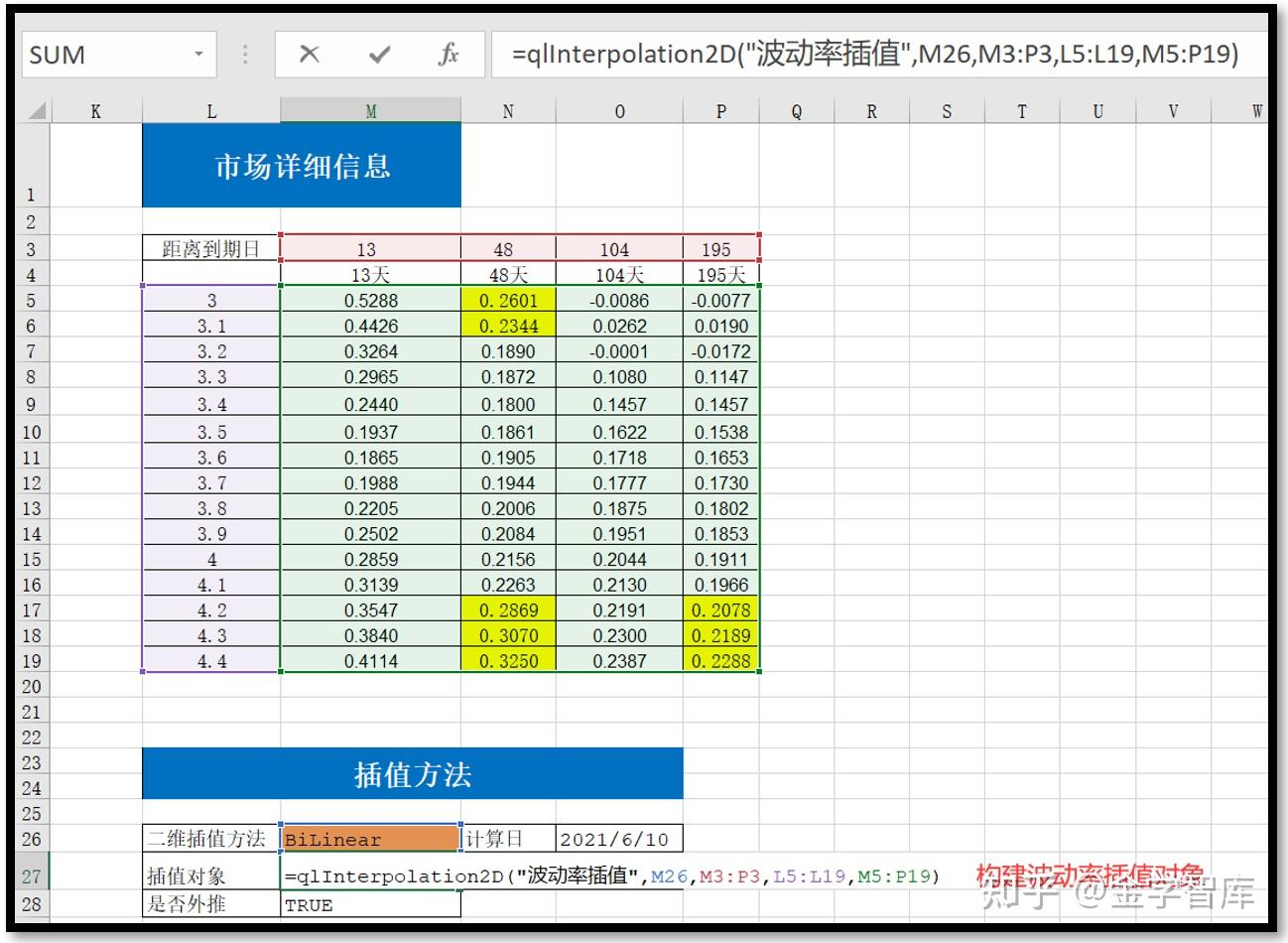Click the three-dot separator beside the Name Box
The width and height of the screenshot is (1288, 943).
coord(244,55)
